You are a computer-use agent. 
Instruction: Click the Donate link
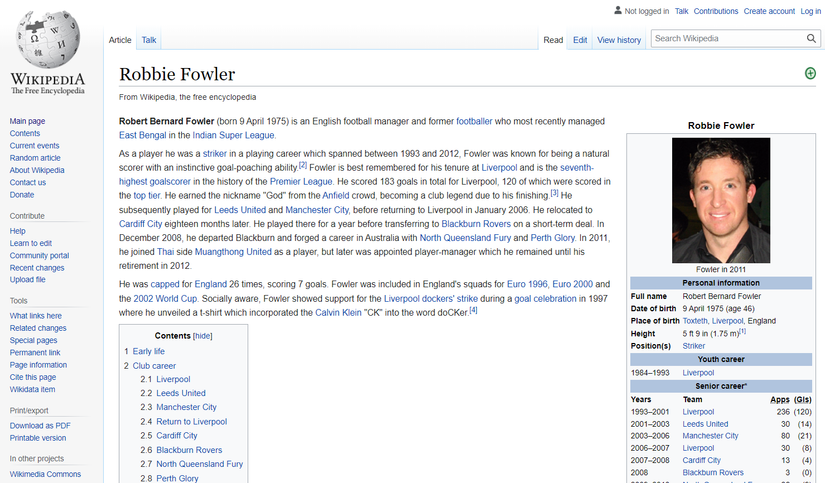pyautogui.click(x=22, y=195)
